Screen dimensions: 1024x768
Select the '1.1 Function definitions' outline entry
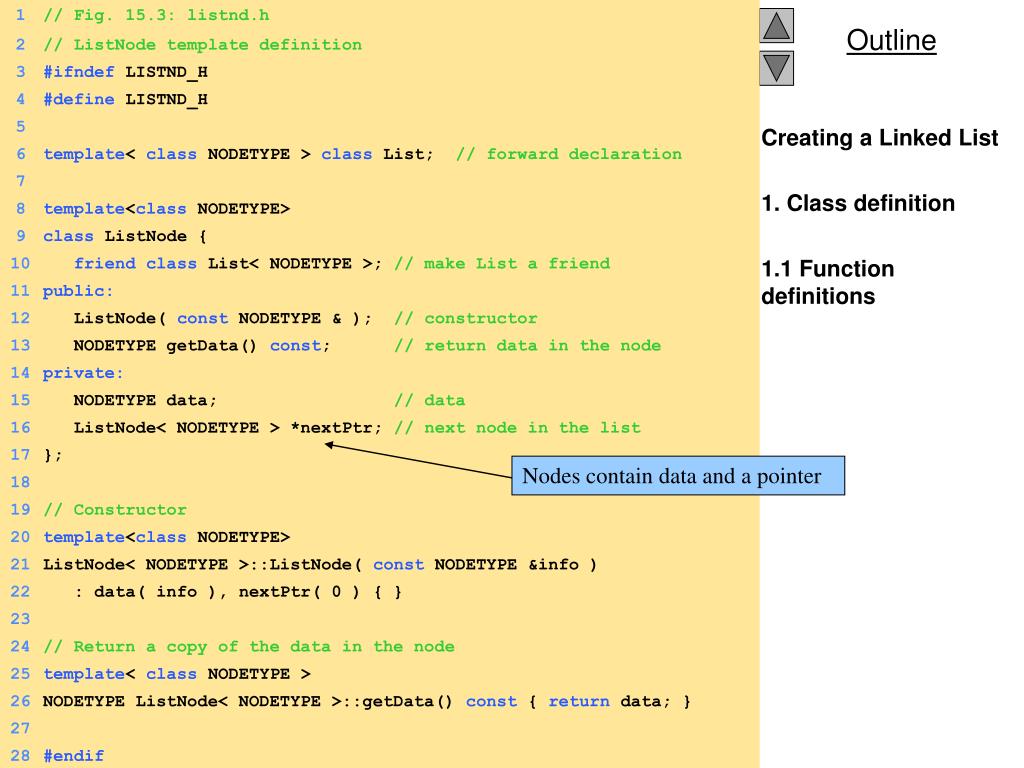point(827,282)
